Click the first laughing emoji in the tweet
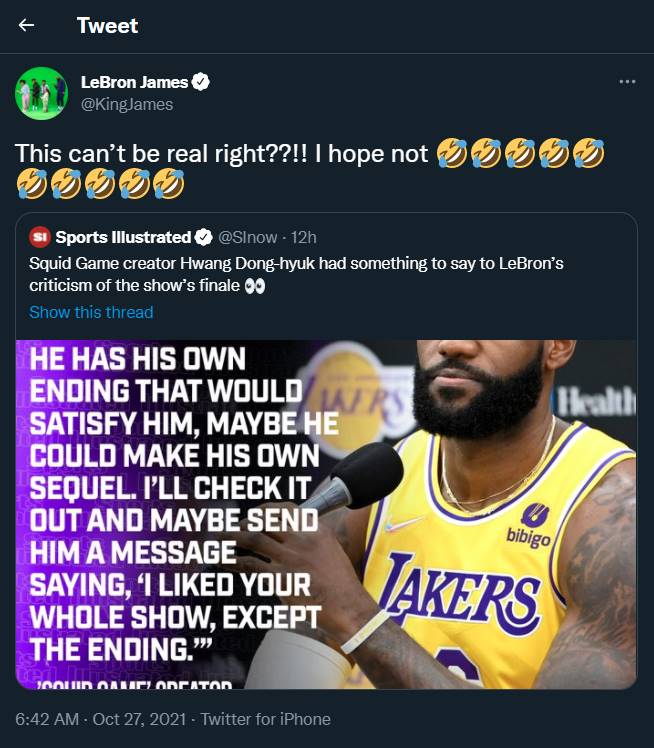The image size is (654, 748). (452, 153)
